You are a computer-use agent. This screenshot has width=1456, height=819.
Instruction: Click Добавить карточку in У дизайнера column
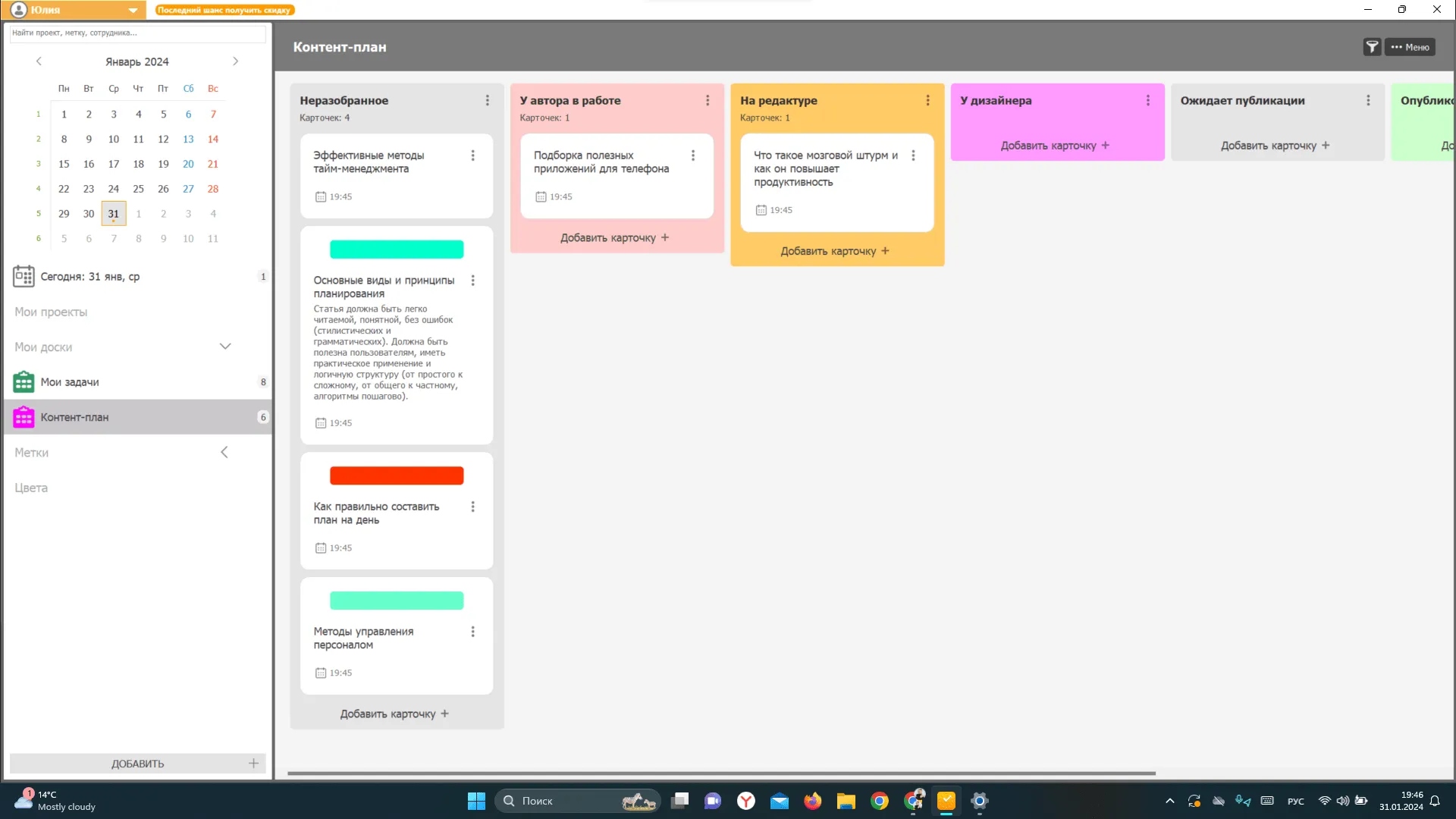point(1055,146)
